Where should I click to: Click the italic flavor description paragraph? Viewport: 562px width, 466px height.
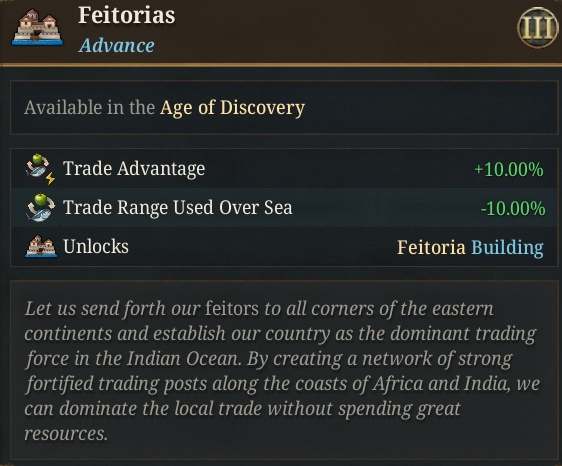[x=282, y=371]
